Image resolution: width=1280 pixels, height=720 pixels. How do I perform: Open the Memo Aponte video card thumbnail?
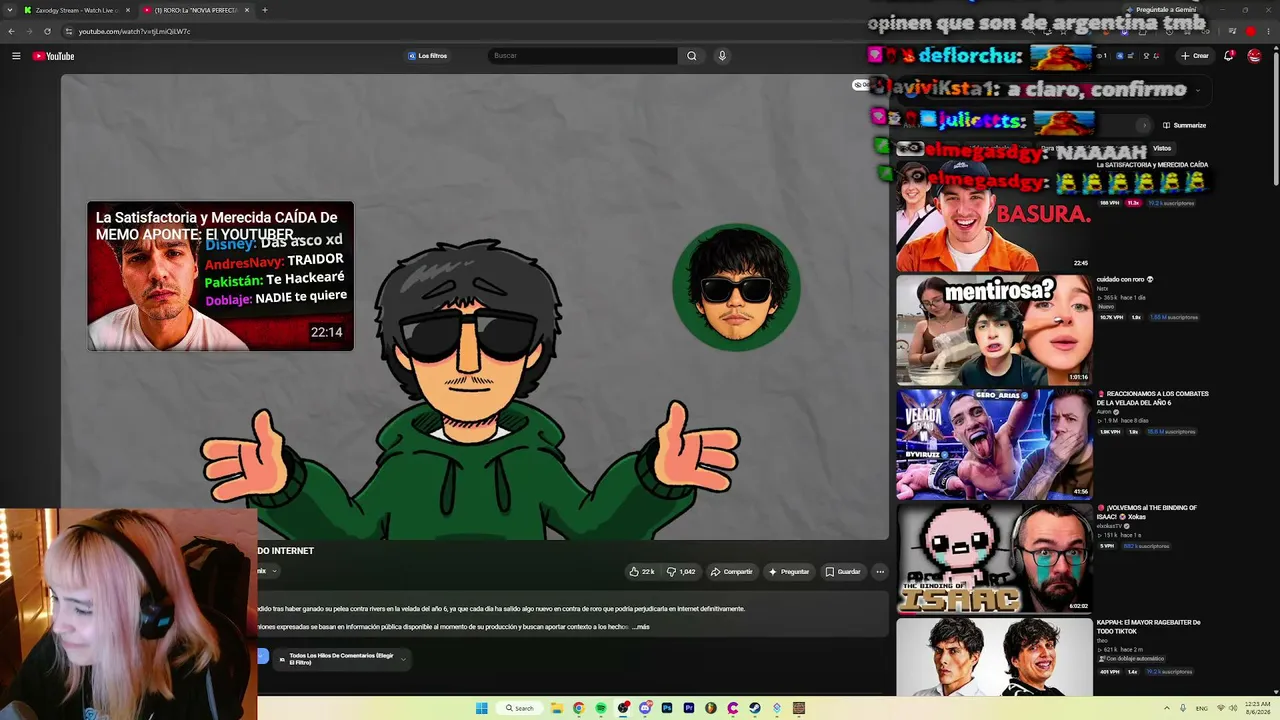(x=220, y=276)
